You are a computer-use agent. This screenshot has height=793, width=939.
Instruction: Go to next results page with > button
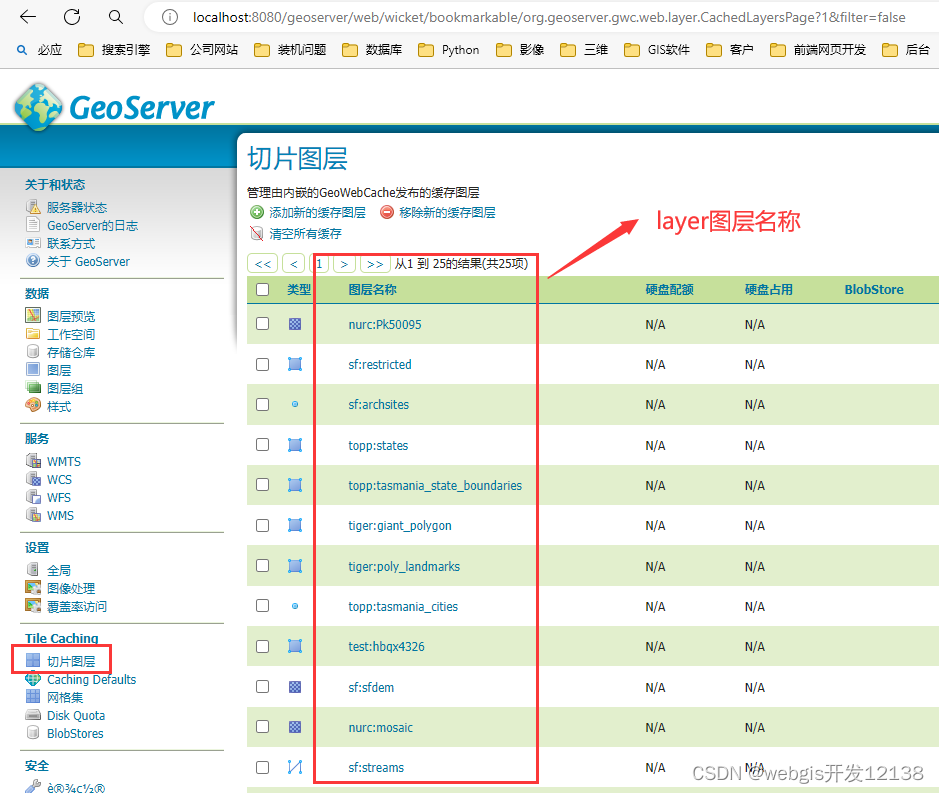point(345,263)
